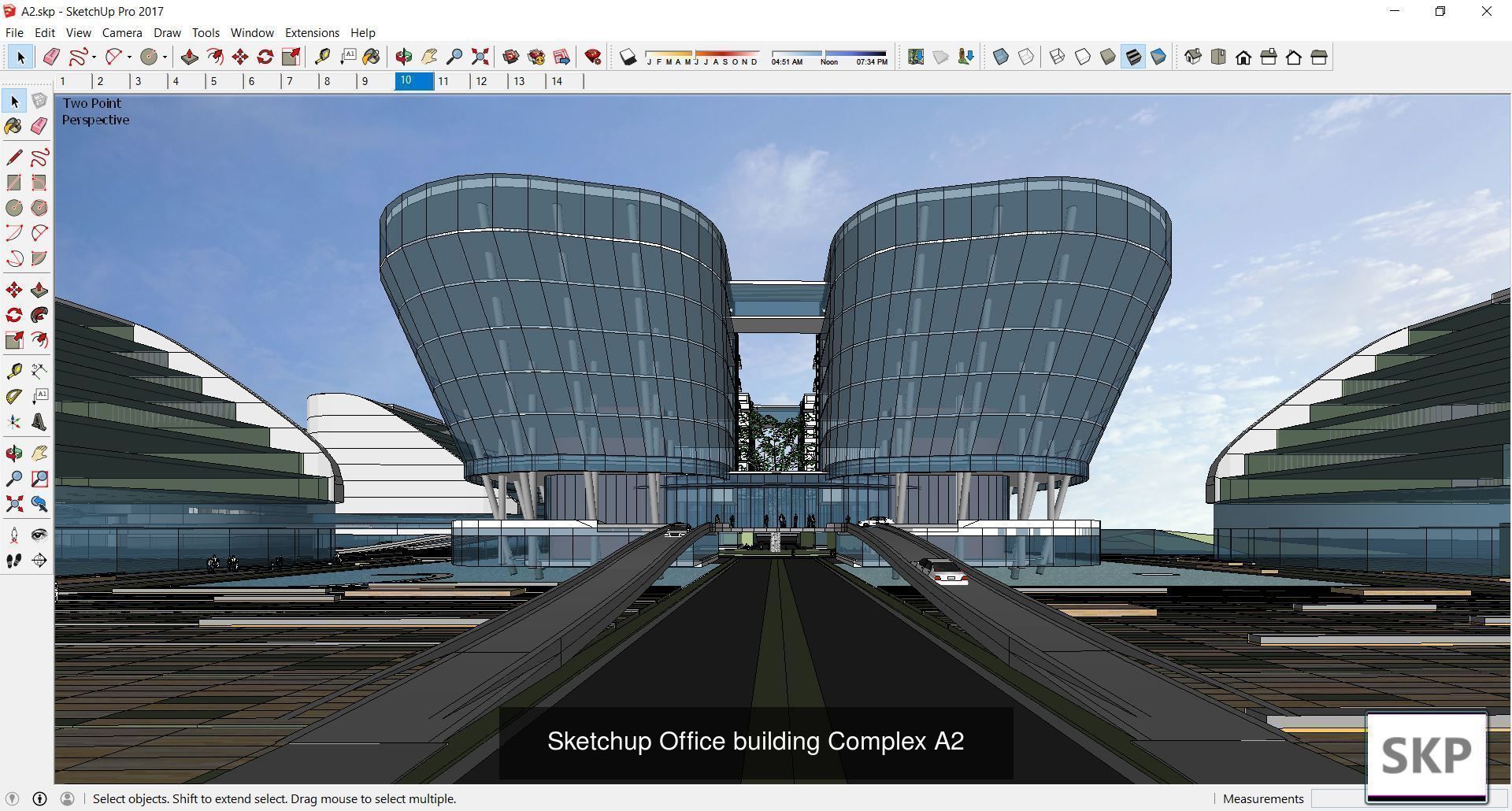Enable Monochrome face style
Image resolution: width=1512 pixels, height=811 pixels.
pyautogui.click(x=1158, y=57)
